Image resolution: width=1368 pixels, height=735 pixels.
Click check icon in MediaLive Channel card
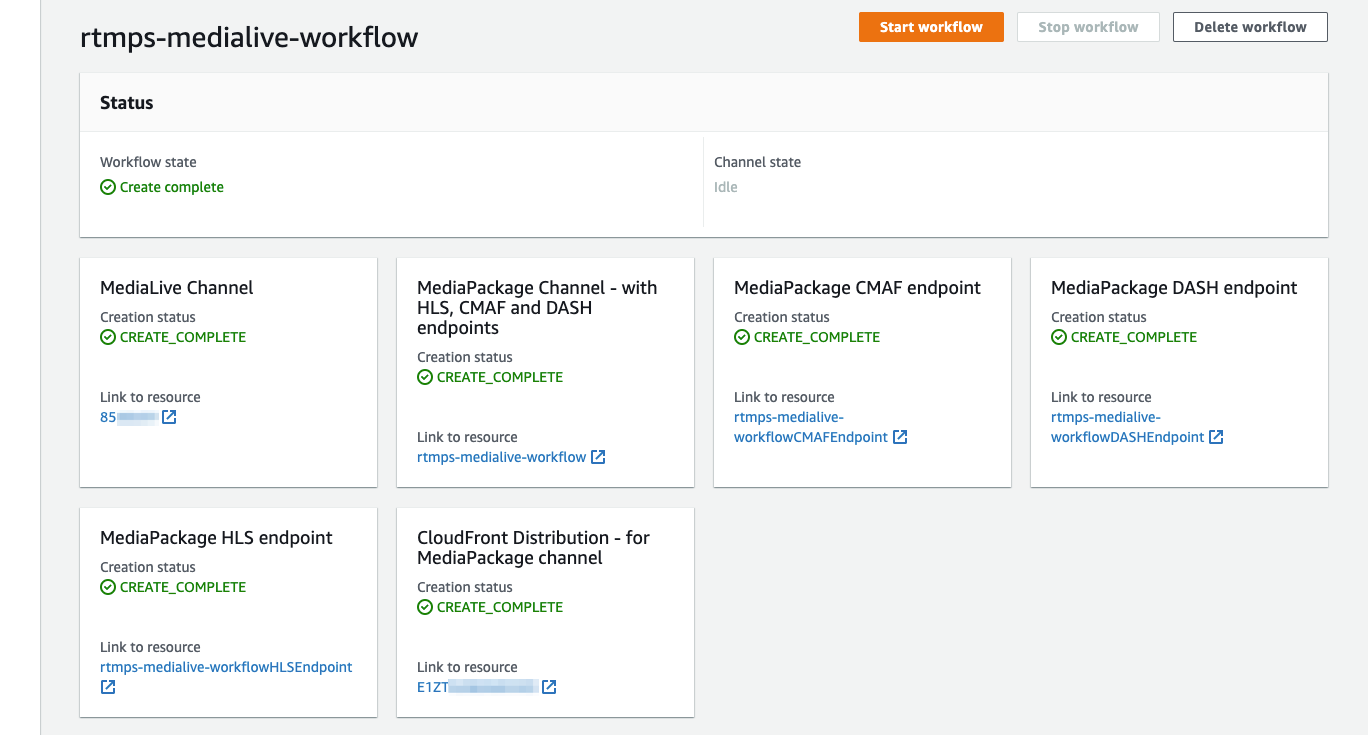[x=108, y=337]
